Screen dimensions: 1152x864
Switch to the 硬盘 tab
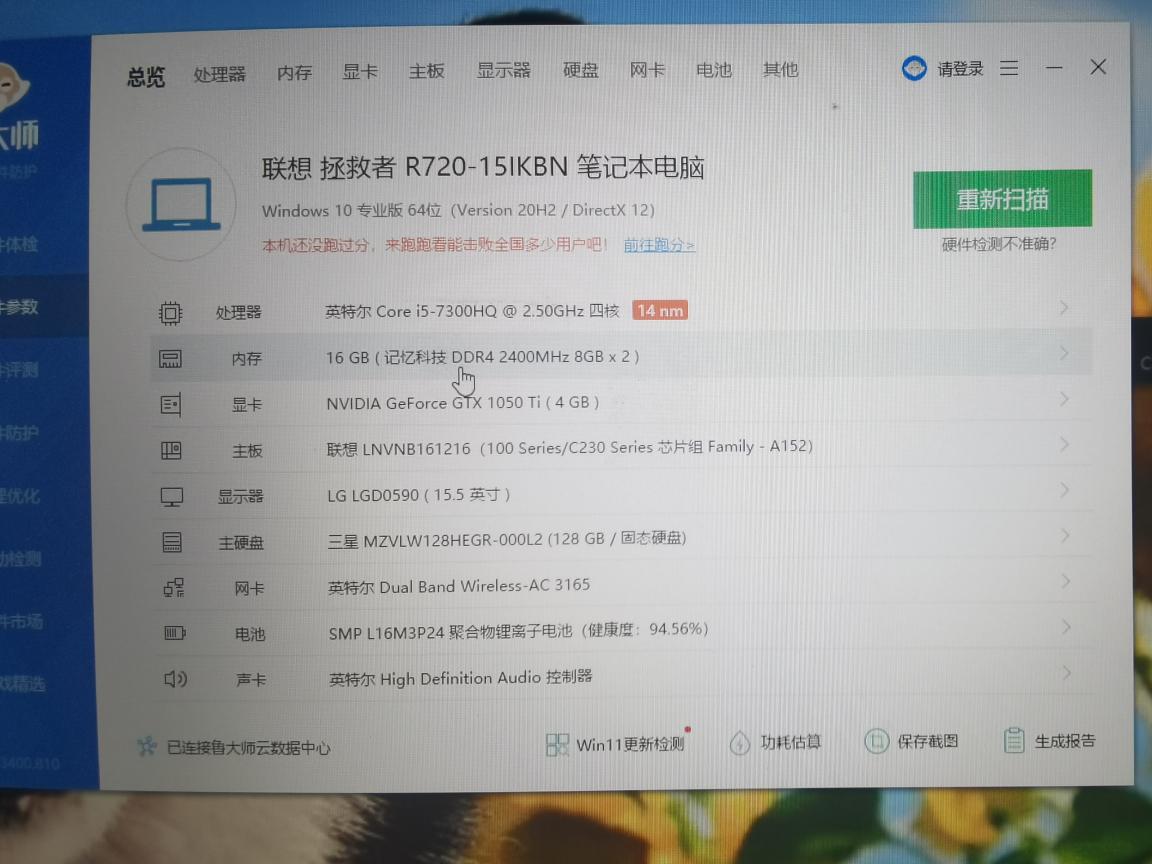[580, 70]
